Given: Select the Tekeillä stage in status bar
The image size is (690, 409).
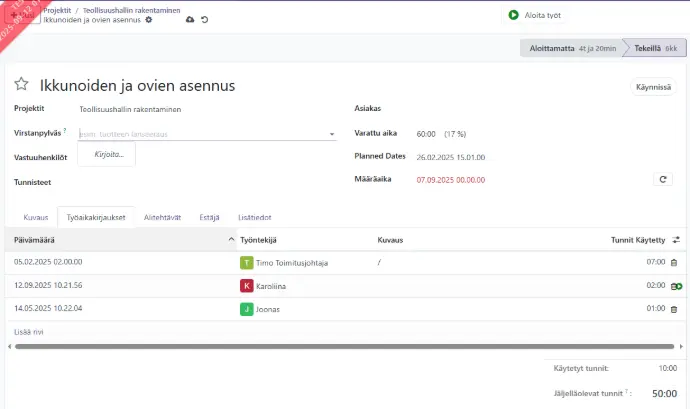Looking at the screenshot, I should click(648, 47).
